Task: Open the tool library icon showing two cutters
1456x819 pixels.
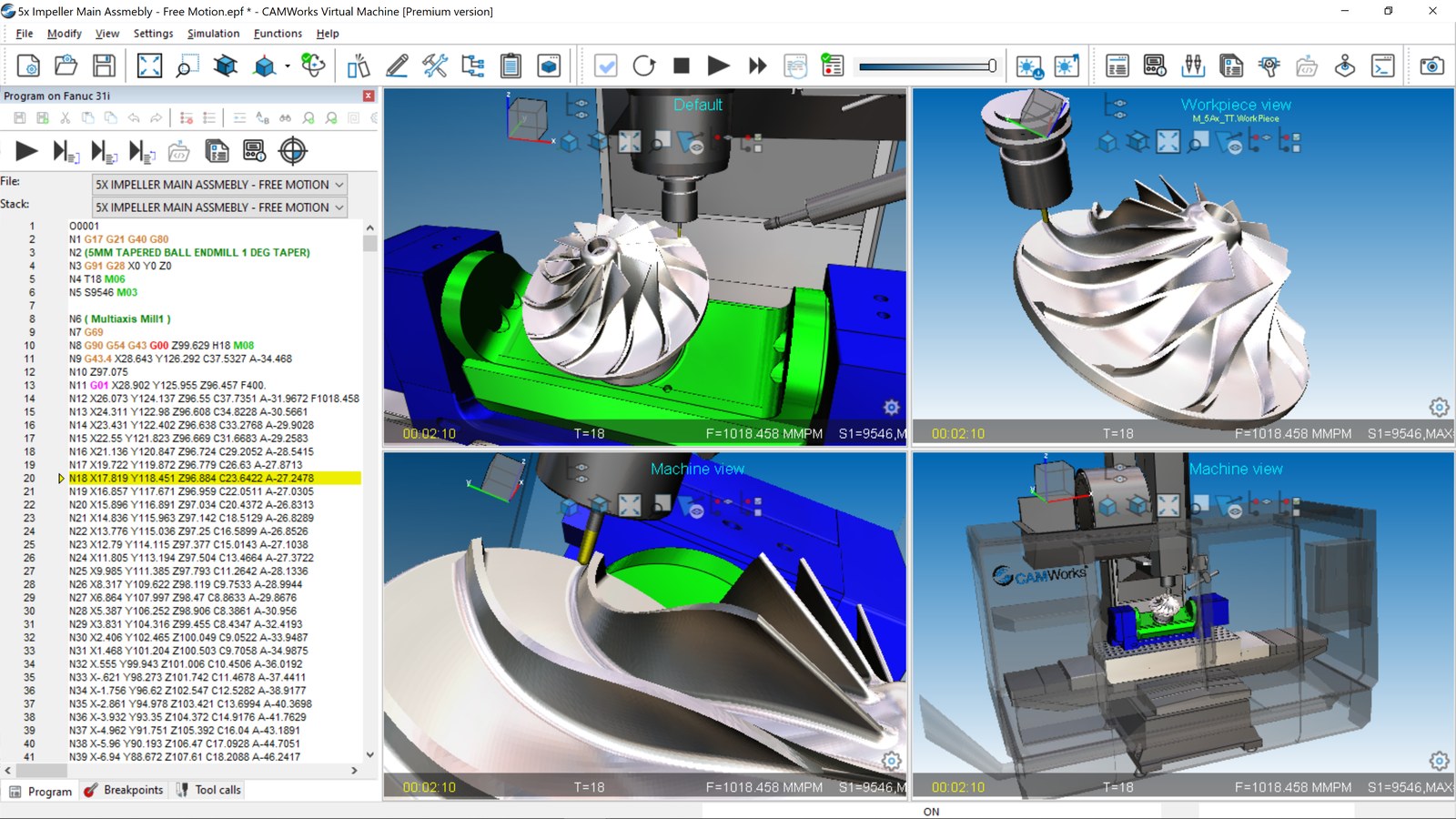Action: point(1193,66)
